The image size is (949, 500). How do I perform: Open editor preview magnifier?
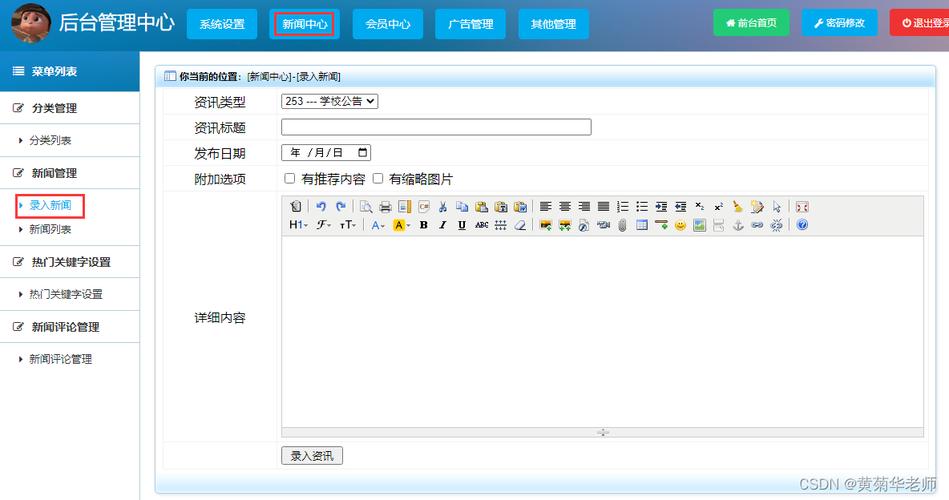pyautogui.click(x=366, y=206)
